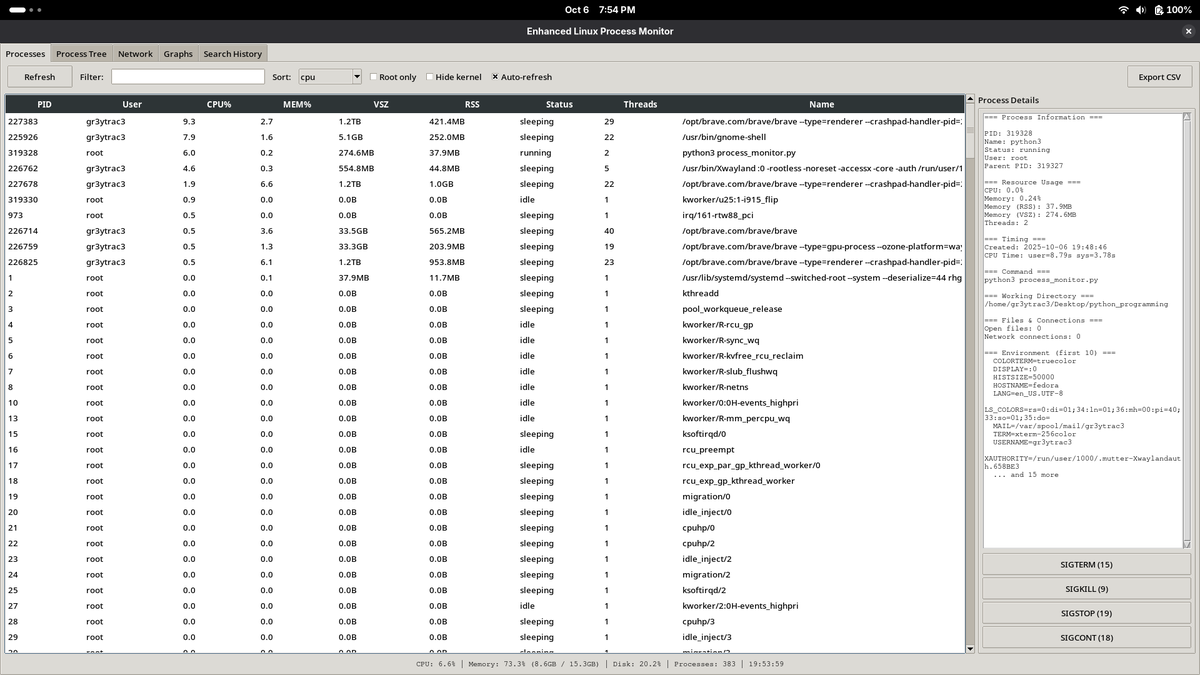Select the migration/0 process row
1200x675 pixels.
pyautogui.click(x=484, y=496)
